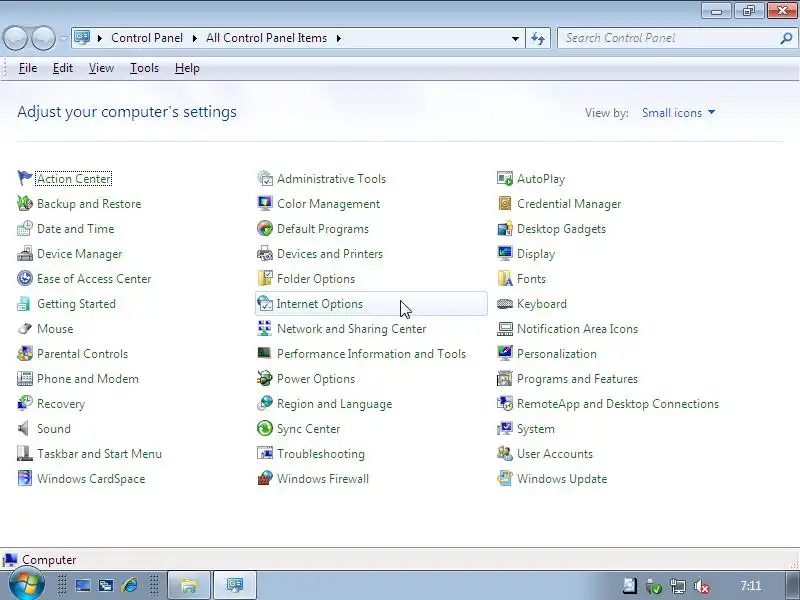Click the Mouse icon
Screen dimensions: 800x600
(x=24, y=328)
